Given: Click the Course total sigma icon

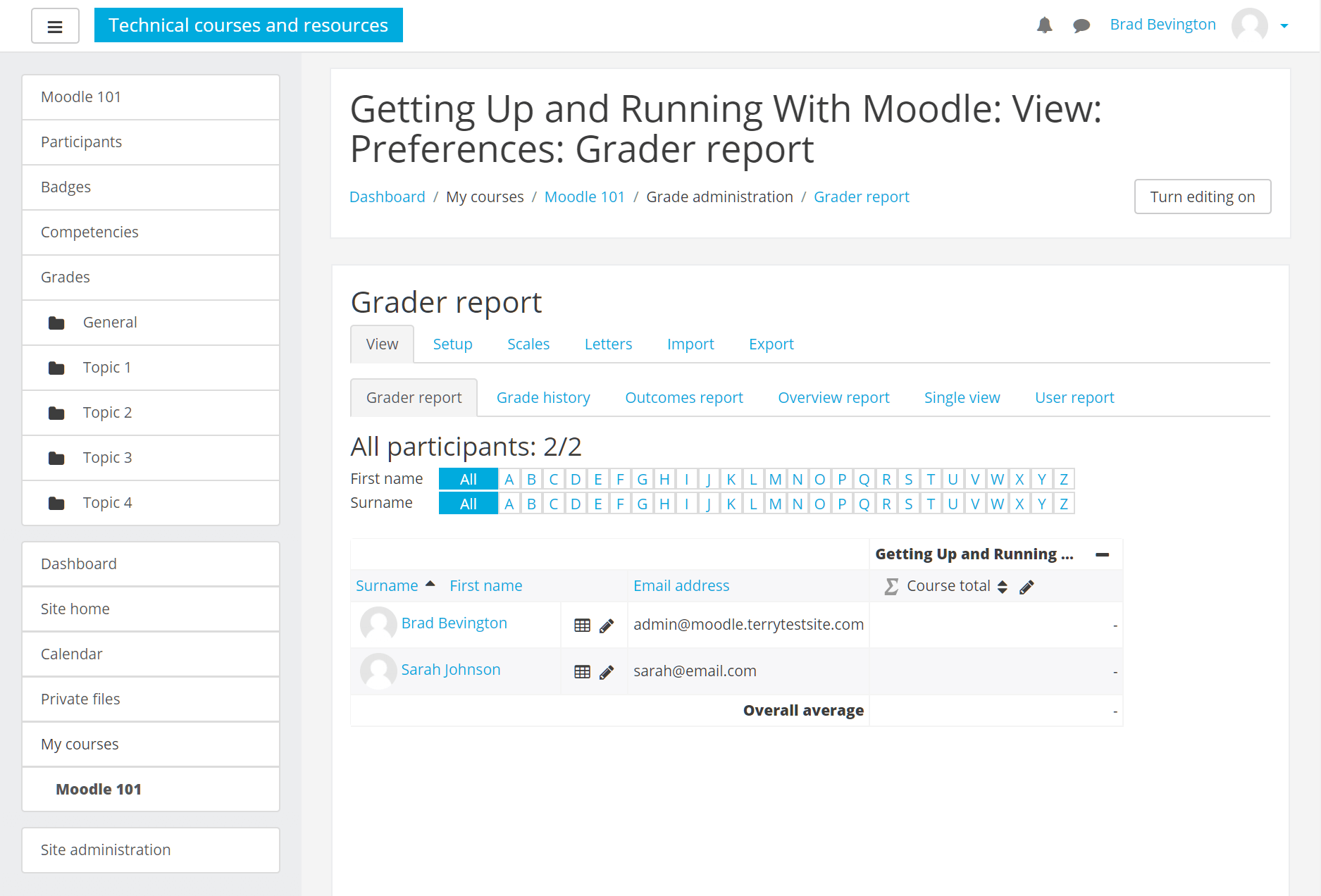Looking at the screenshot, I should [x=891, y=586].
